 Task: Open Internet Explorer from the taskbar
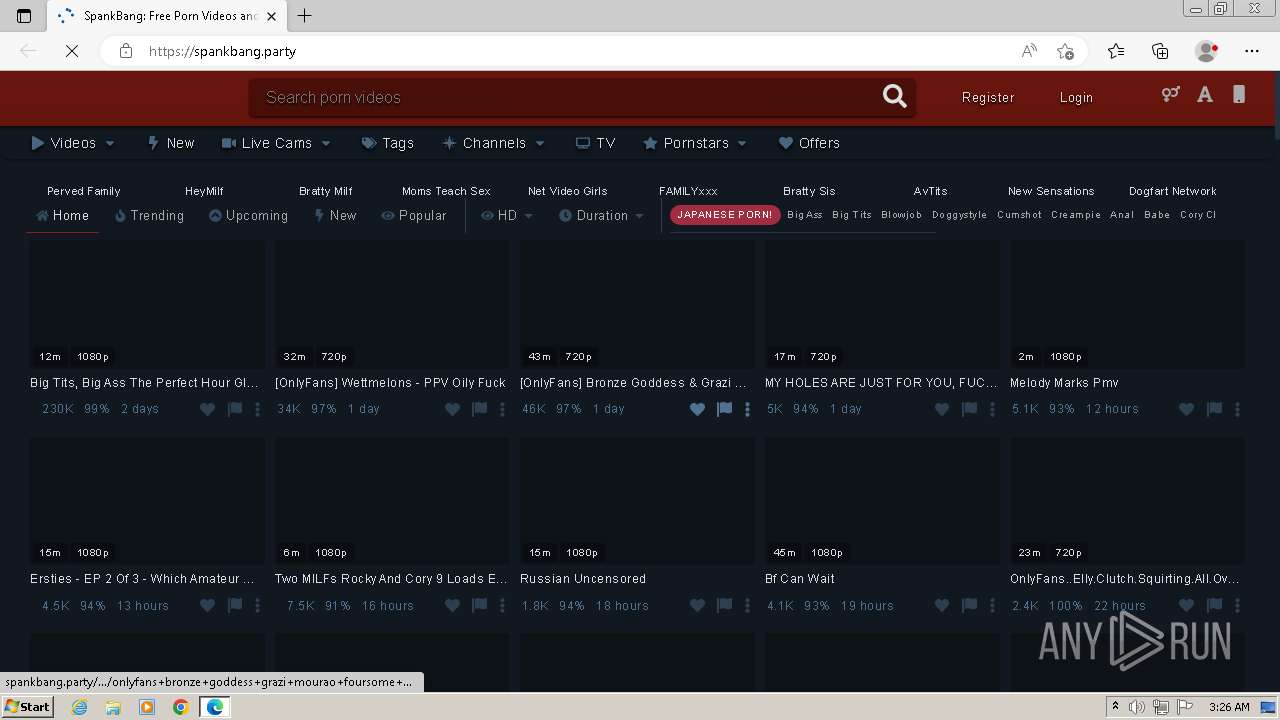tap(79, 707)
